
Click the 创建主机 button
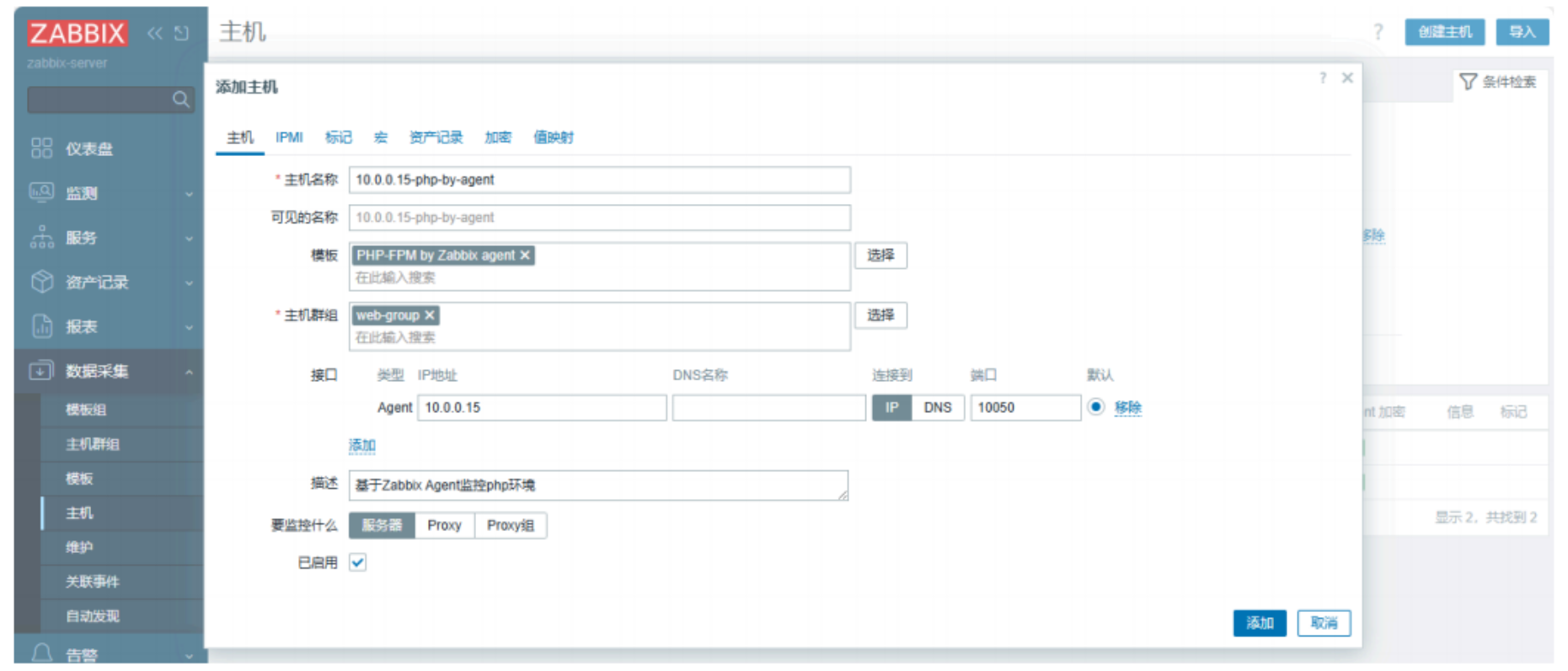1445,32
